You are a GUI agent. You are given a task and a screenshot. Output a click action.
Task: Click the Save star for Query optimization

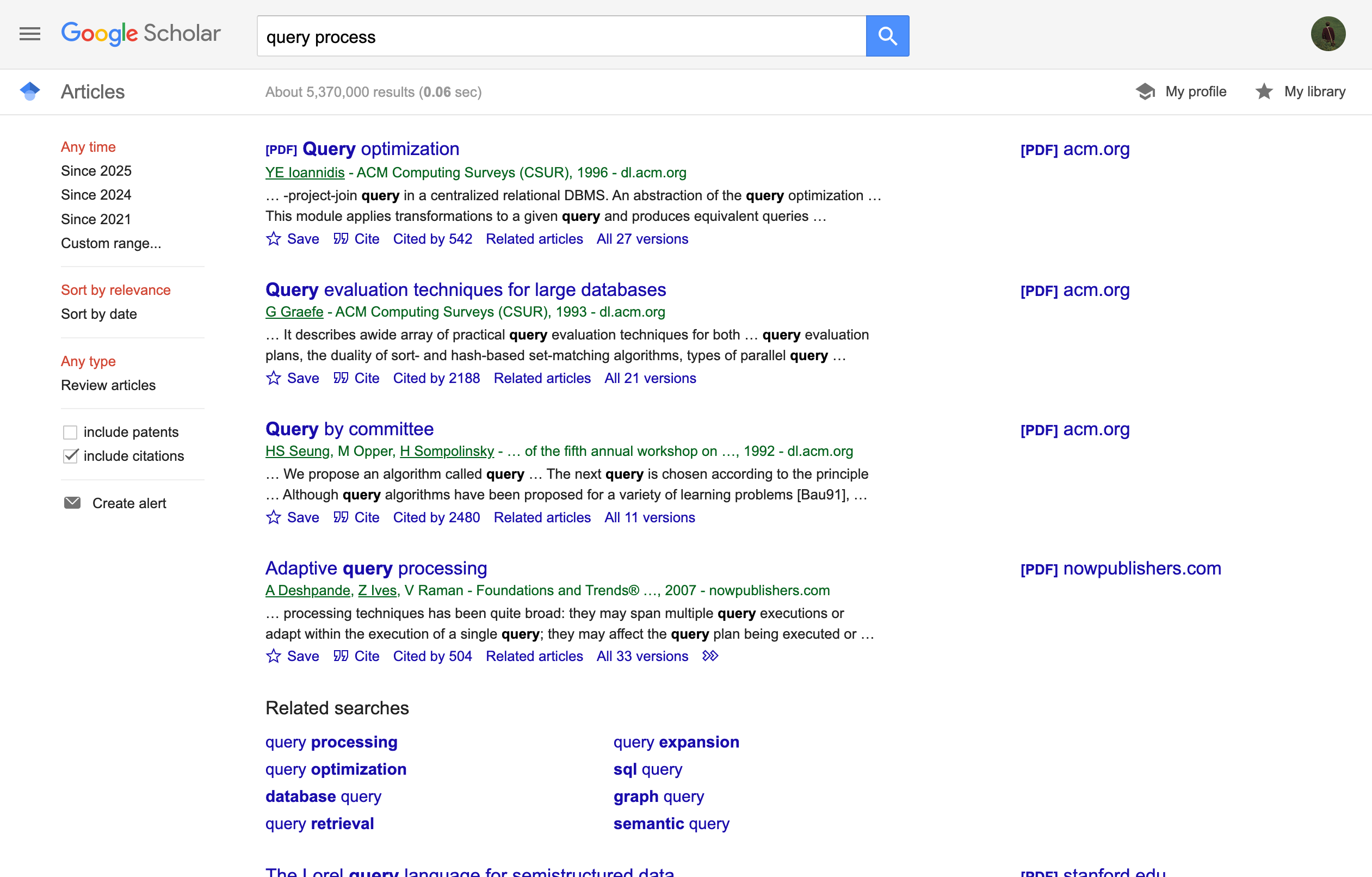274,239
